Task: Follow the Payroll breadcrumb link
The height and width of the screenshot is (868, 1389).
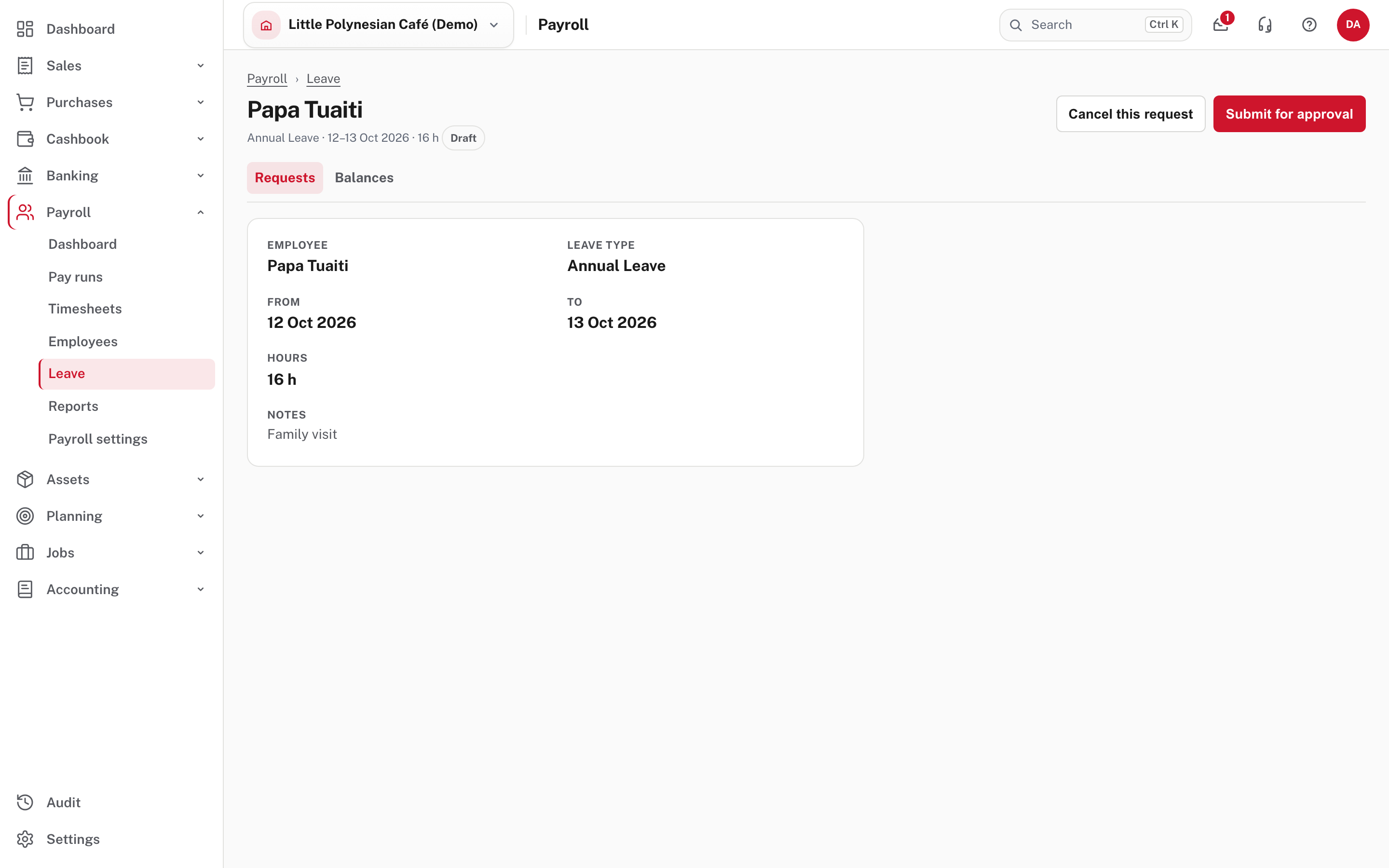Action: coord(267,79)
